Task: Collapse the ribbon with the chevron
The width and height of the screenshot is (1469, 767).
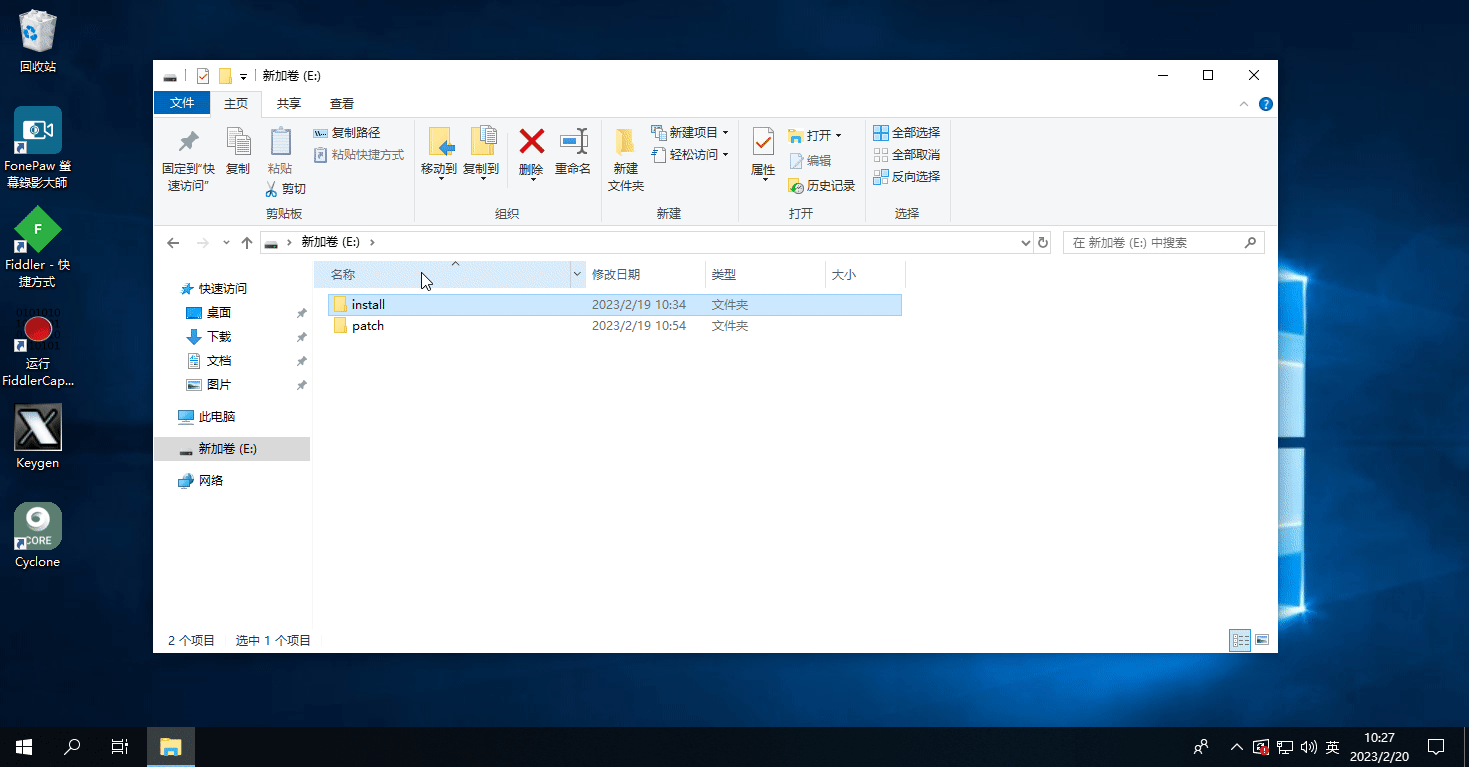Action: click(1244, 104)
